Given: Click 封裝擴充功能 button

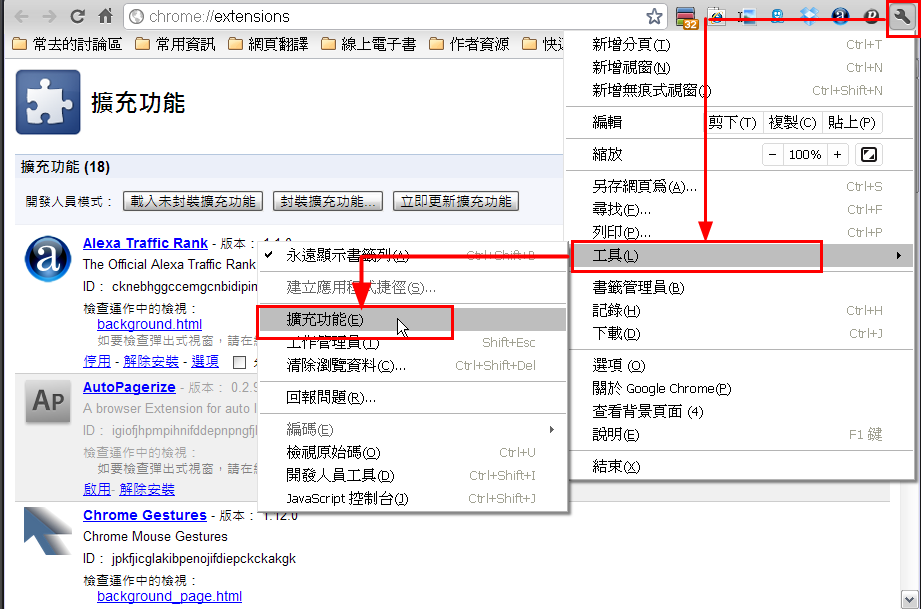Looking at the screenshot, I should coord(328,201).
